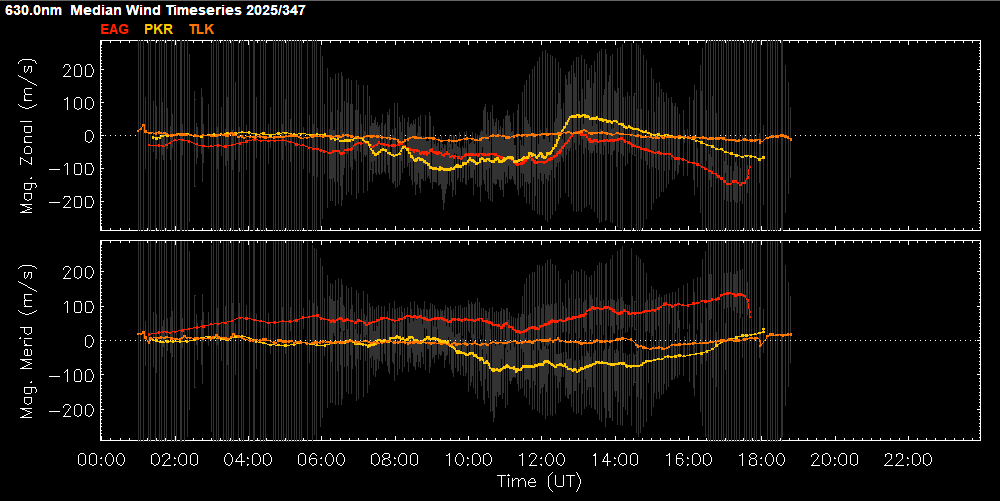Viewport: 1000px width, 501px height.
Task: Click the Time (UT) axis title
Action: 539,481
